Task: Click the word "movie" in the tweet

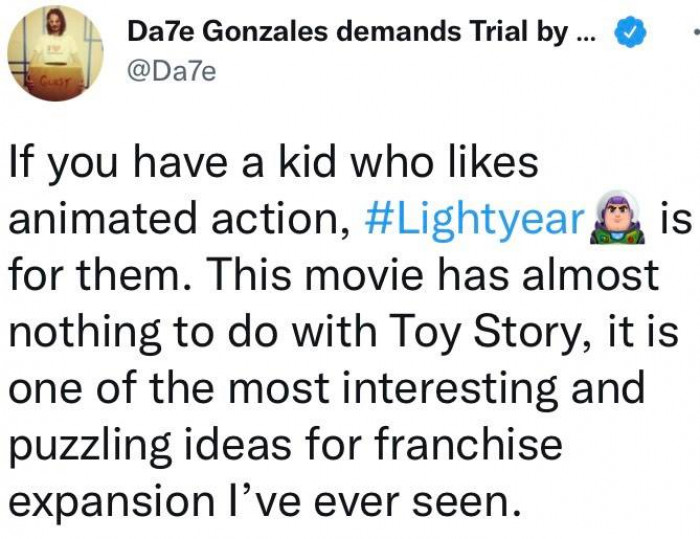Action: [x=341, y=272]
